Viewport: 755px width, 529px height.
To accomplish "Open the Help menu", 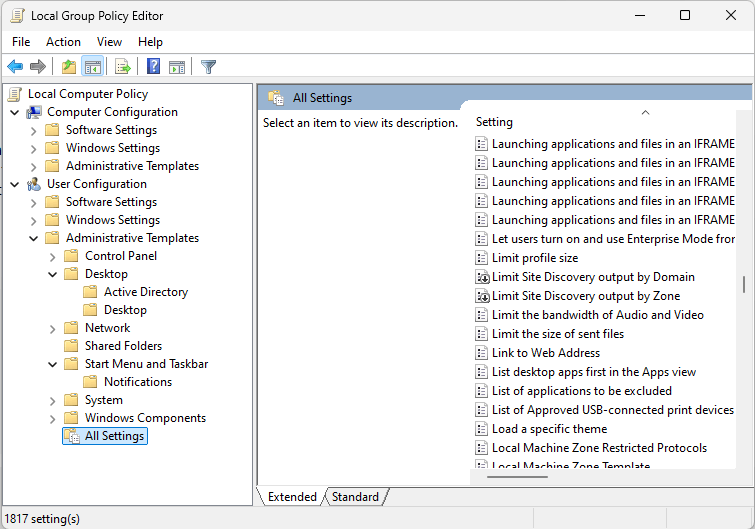I will [x=150, y=42].
